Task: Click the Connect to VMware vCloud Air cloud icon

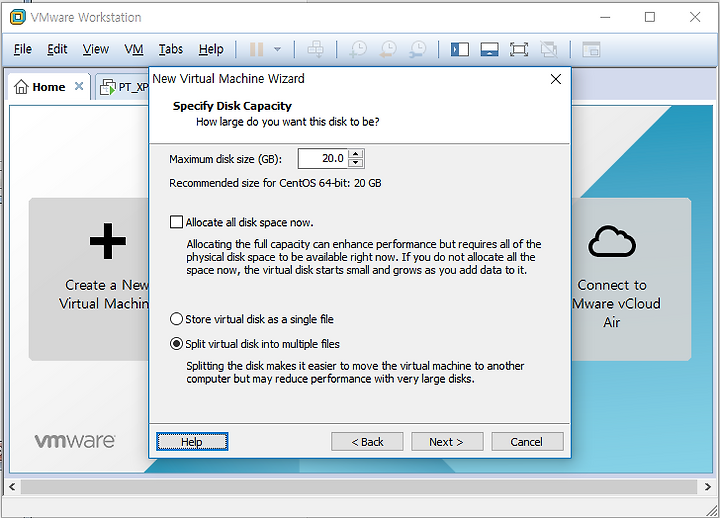Action: click(612, 241)
